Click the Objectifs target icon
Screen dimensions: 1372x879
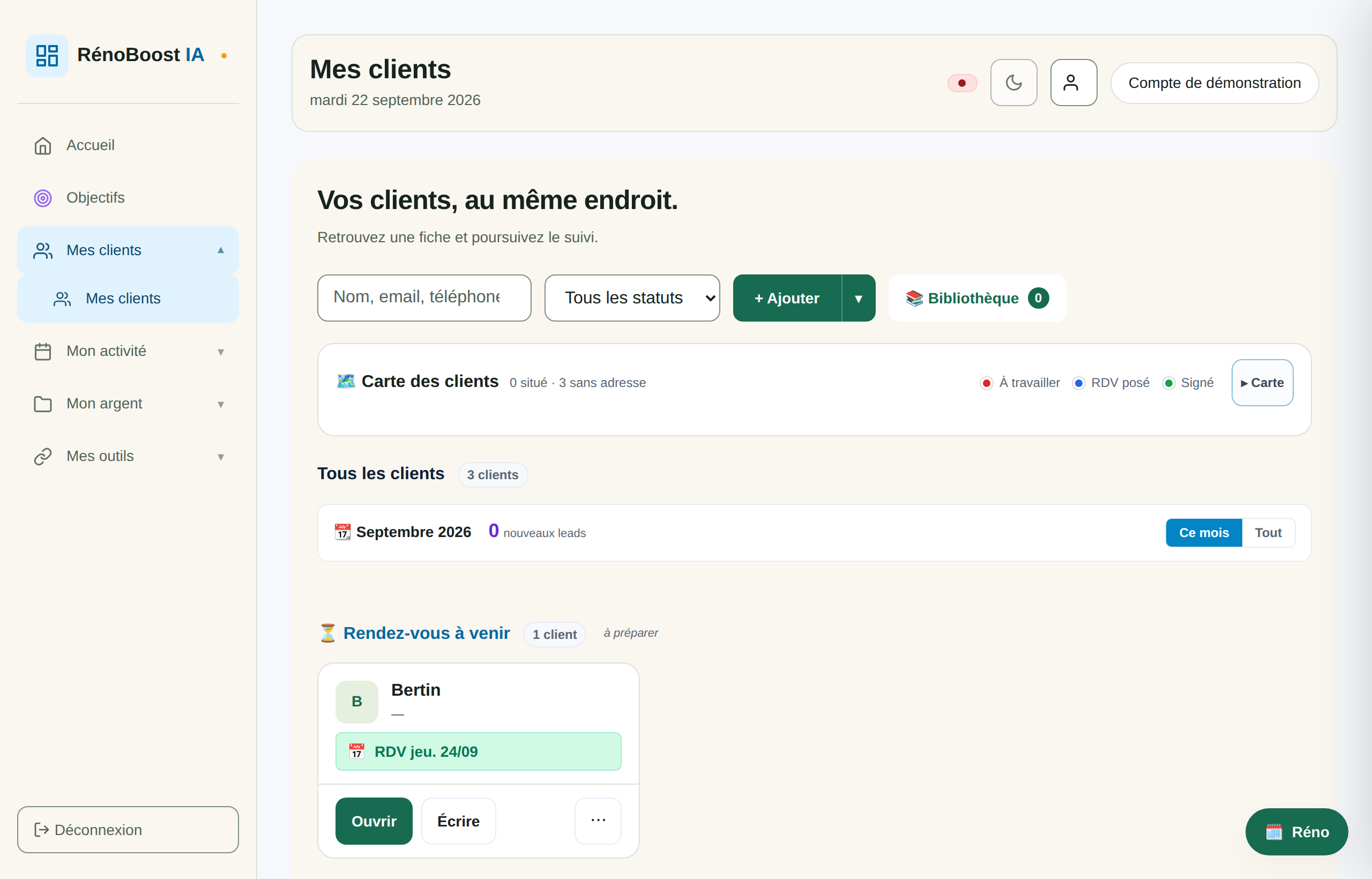[x=43, y=198]
